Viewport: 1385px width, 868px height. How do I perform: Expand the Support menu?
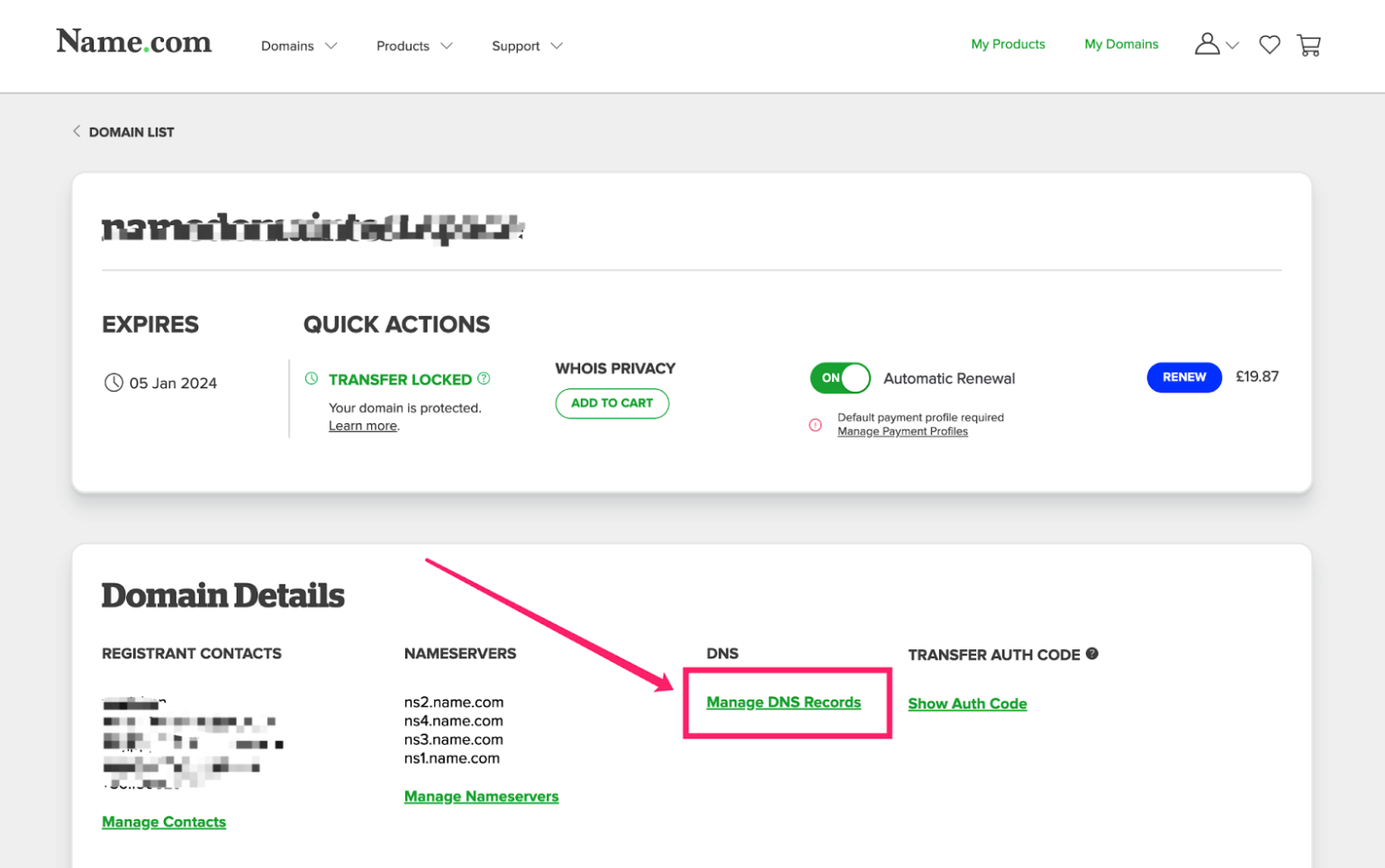(527, 46)
